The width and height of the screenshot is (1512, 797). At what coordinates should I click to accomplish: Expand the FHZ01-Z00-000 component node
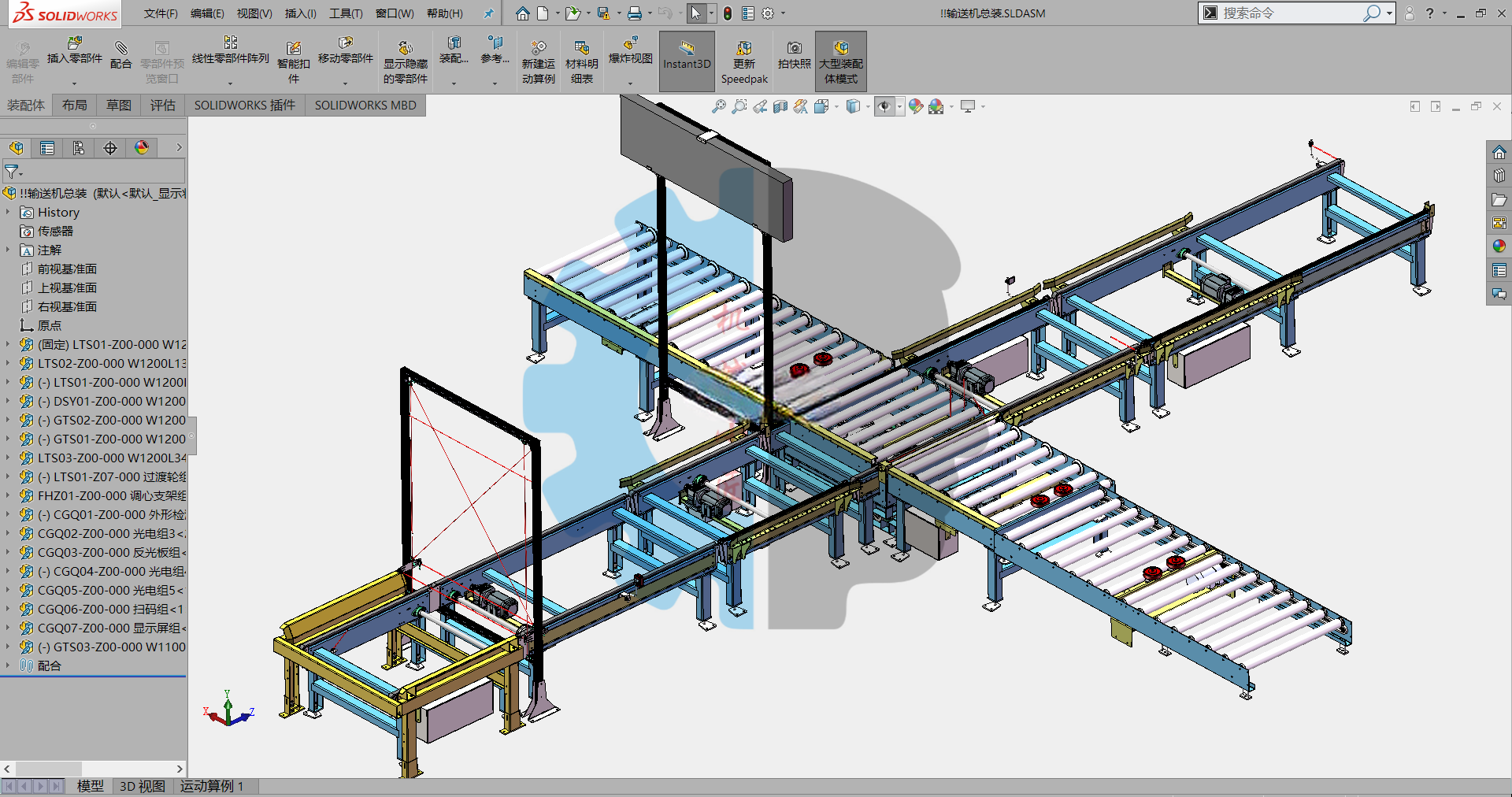(8, 495)
